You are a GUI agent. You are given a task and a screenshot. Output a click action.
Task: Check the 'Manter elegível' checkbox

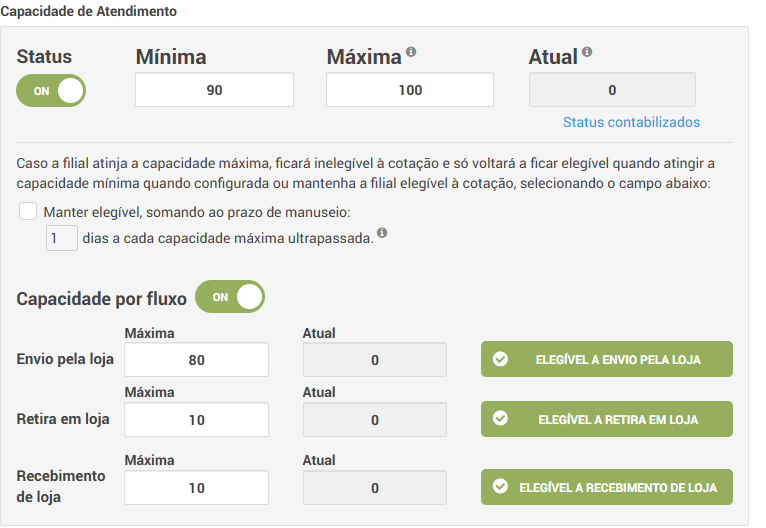[28, 212]
